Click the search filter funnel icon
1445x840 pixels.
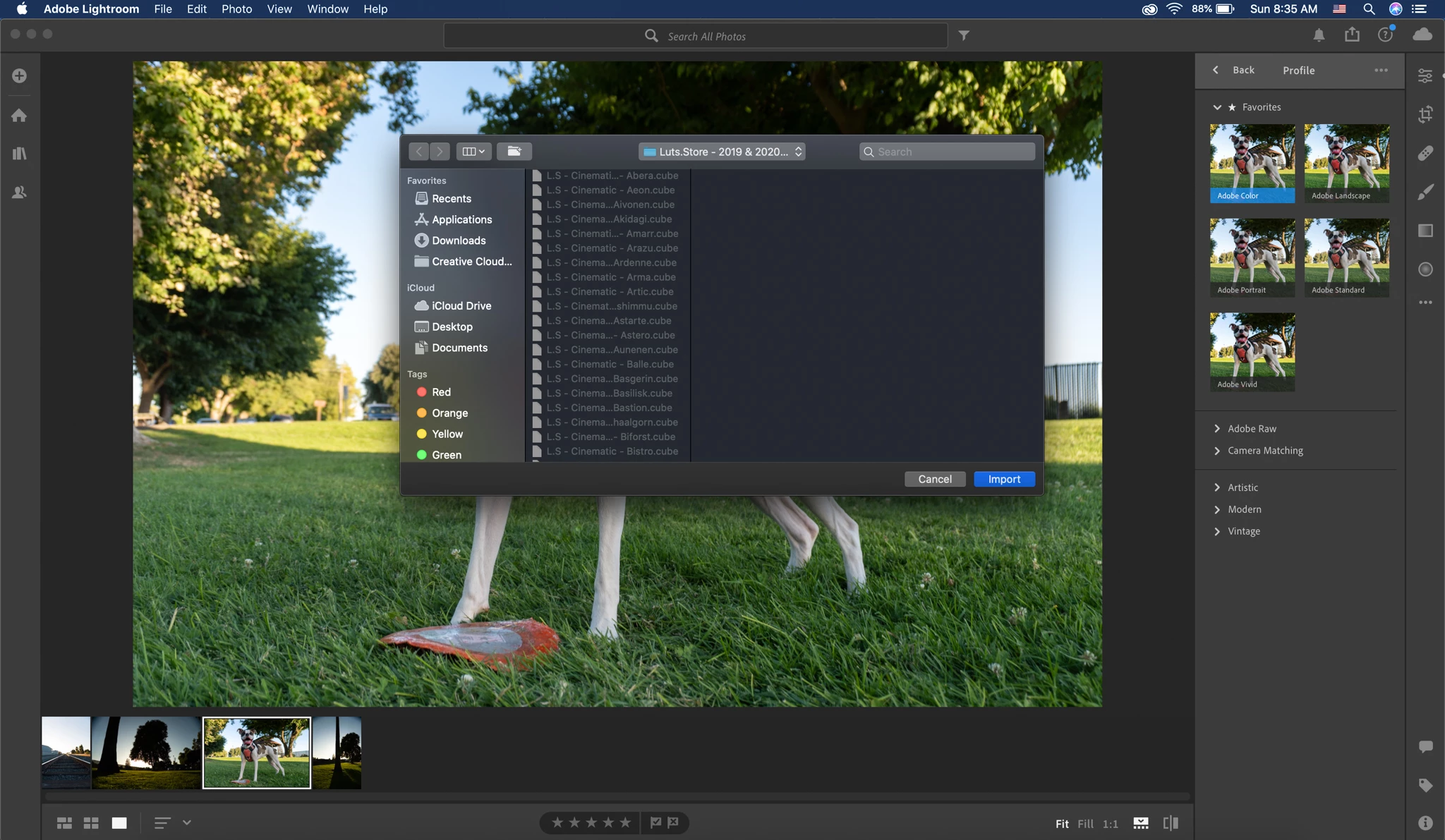964,35
